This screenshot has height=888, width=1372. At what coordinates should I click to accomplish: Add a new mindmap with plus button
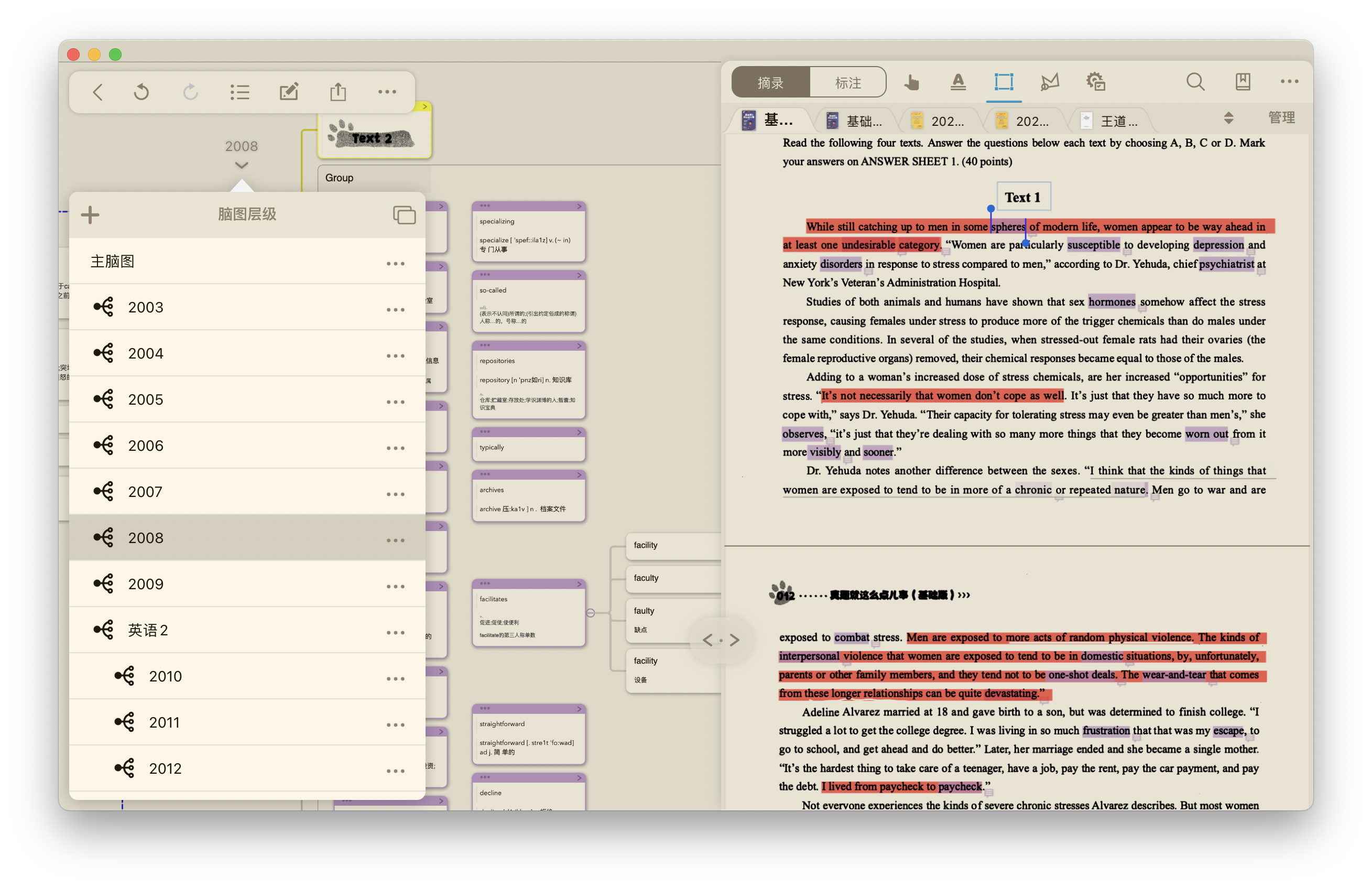click(x=90, y=214)
